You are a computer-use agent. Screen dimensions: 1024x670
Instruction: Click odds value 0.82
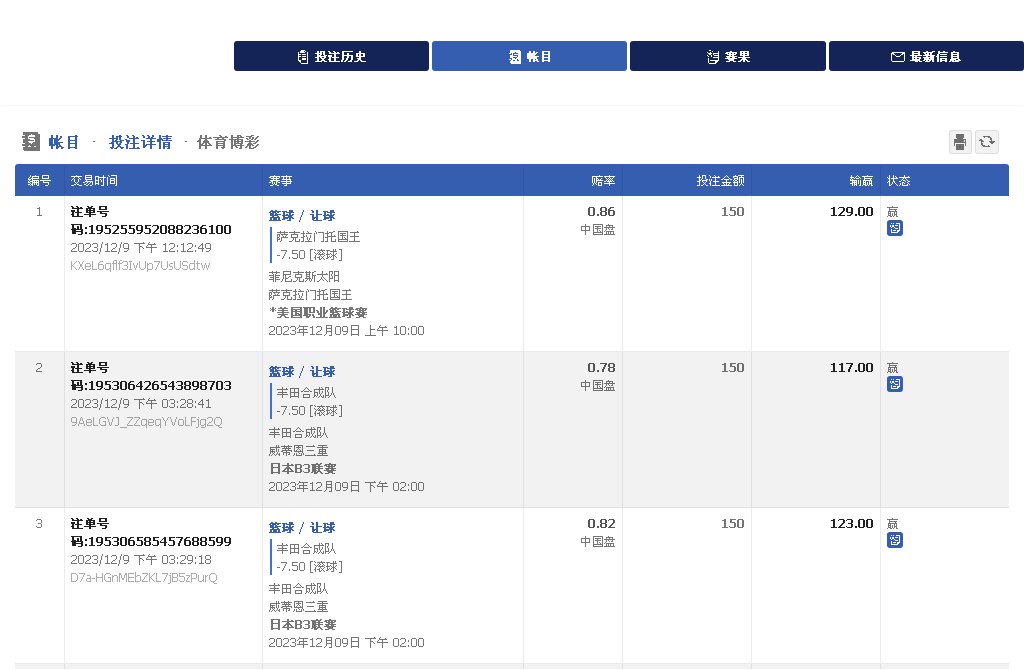[x=601, y=524]
